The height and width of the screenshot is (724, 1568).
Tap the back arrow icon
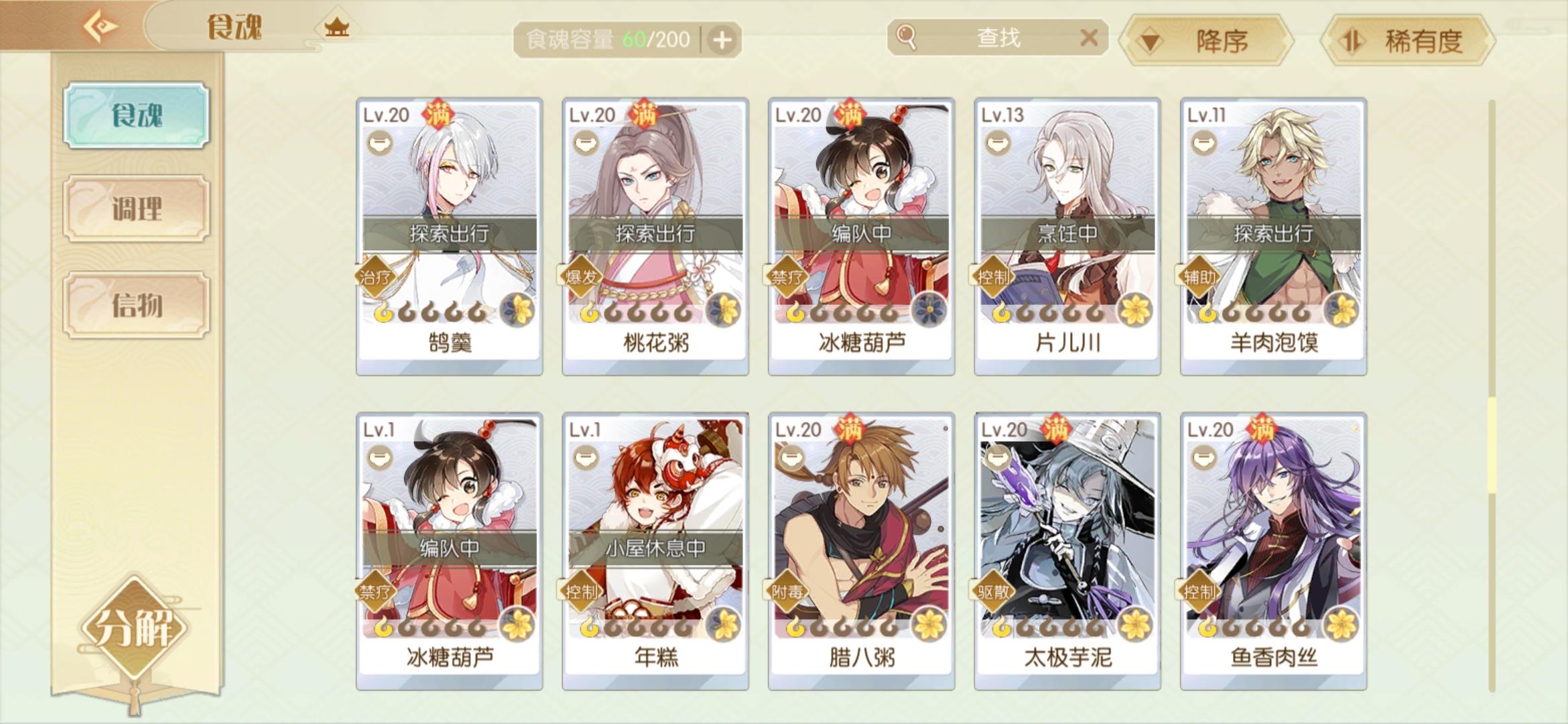click(101, 27)
